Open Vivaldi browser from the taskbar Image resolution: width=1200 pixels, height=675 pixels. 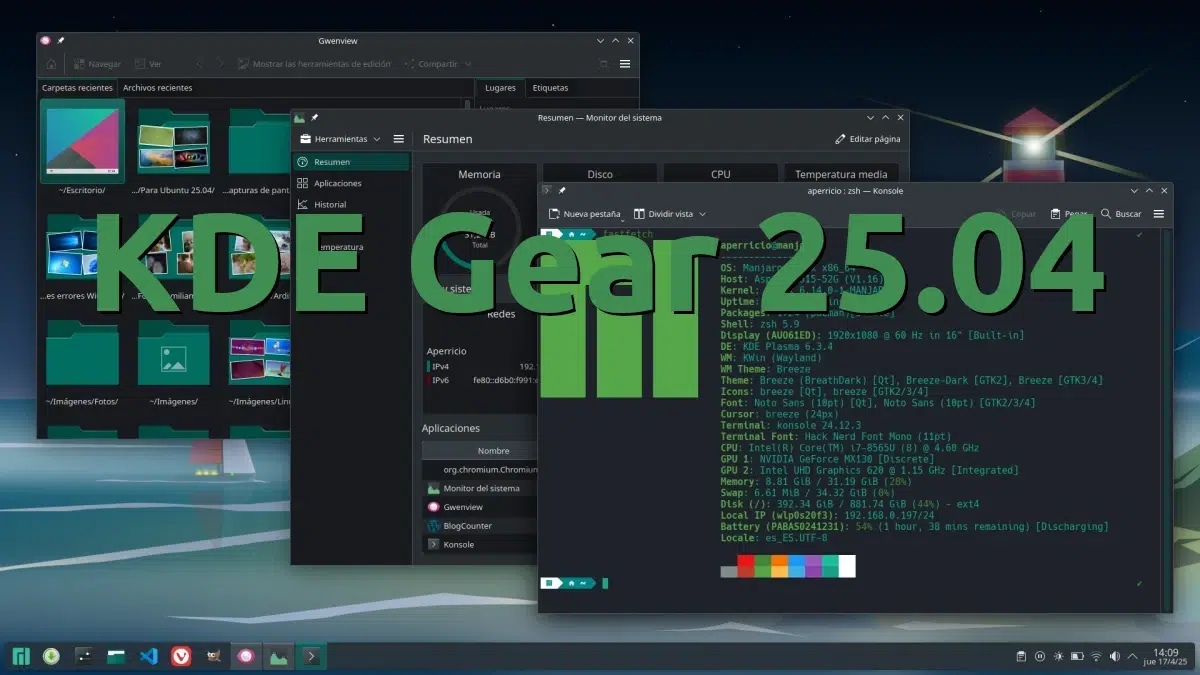[x=180, y=657]
